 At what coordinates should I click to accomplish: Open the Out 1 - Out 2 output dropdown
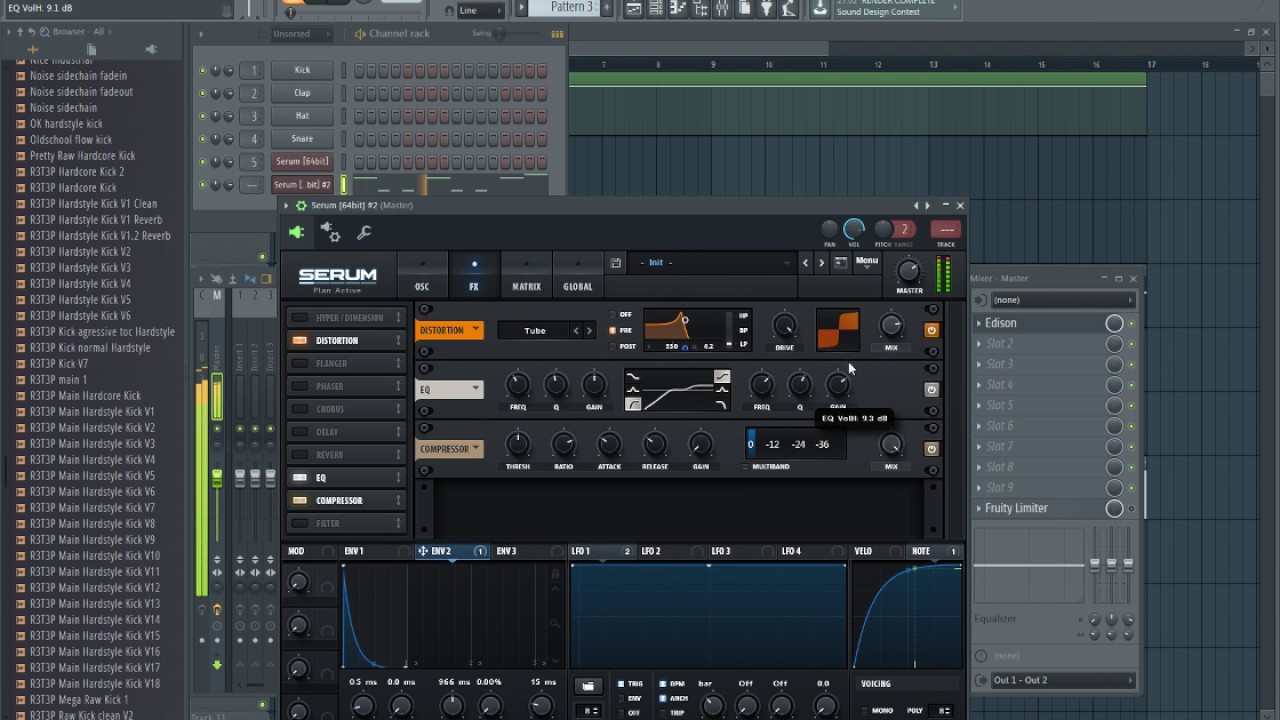click(1064, 680)
